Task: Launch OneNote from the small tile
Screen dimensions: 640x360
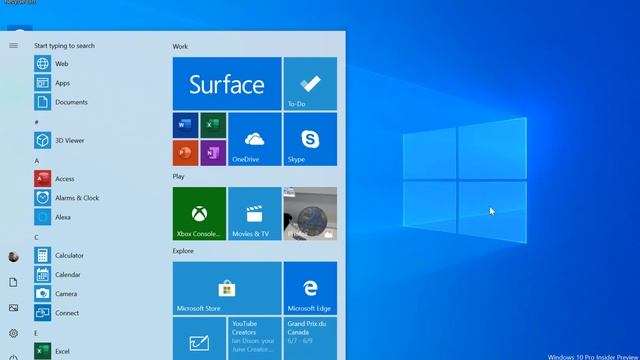Action: (x=213, y=153)
